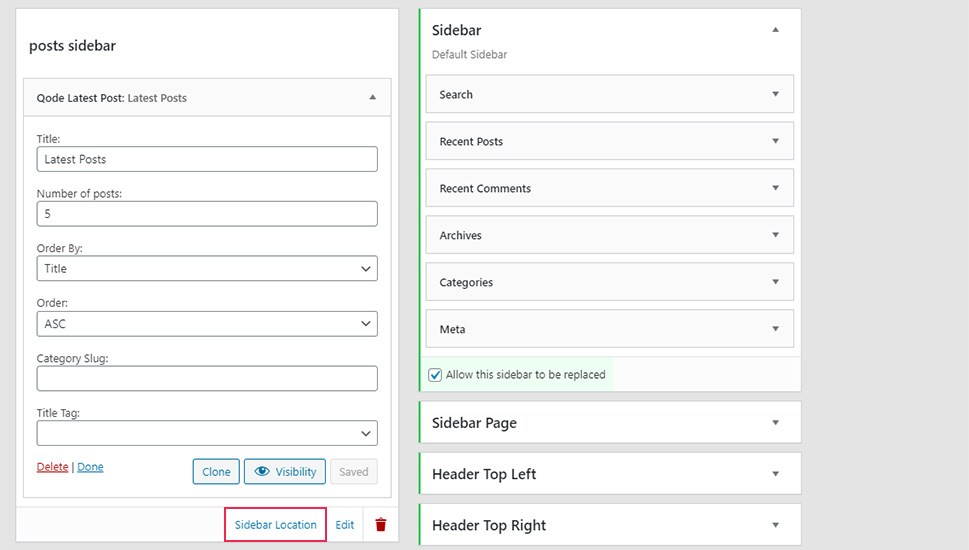Delete posts sidebar with red trash icon

[381, 525]
